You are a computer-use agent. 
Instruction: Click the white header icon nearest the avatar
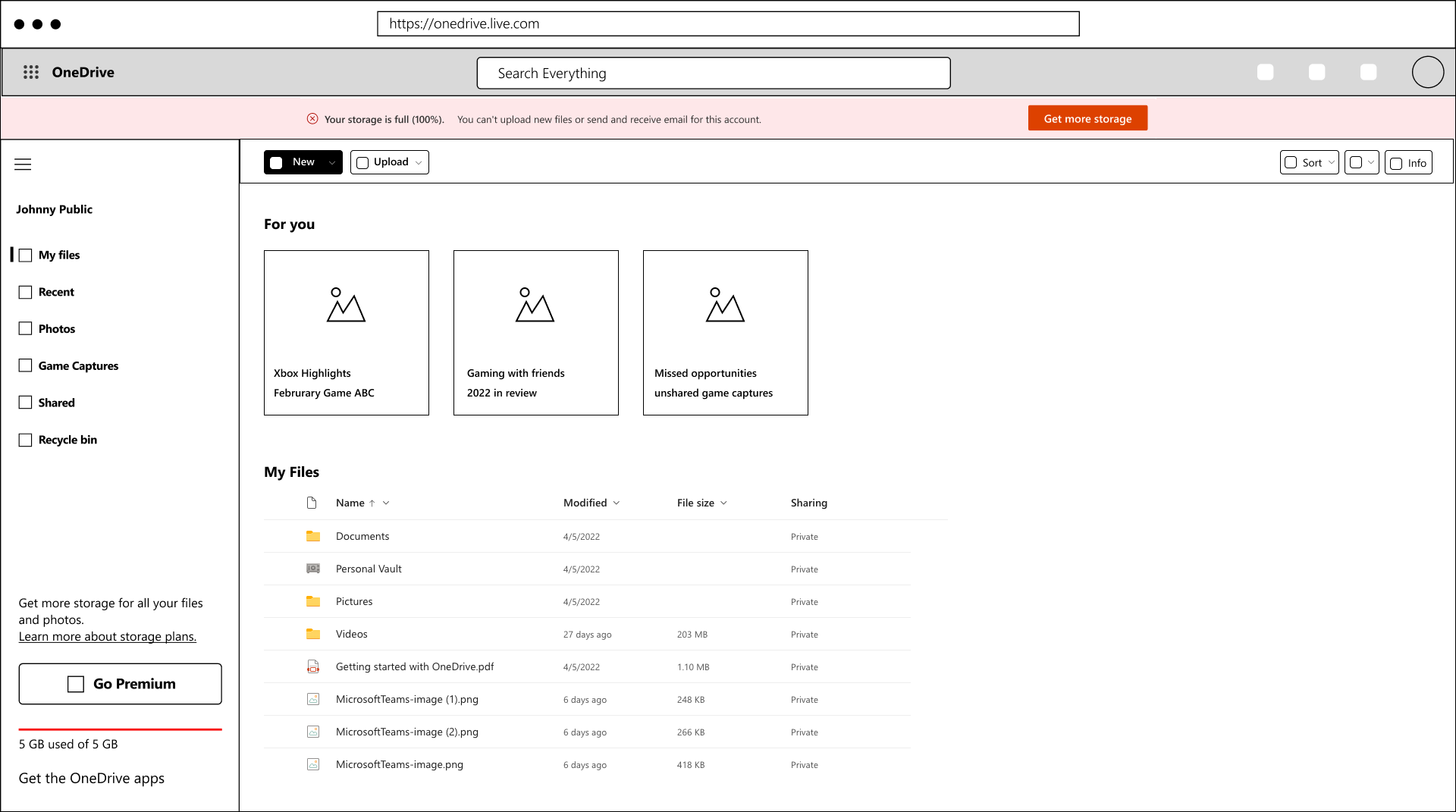click(1368, 72)
